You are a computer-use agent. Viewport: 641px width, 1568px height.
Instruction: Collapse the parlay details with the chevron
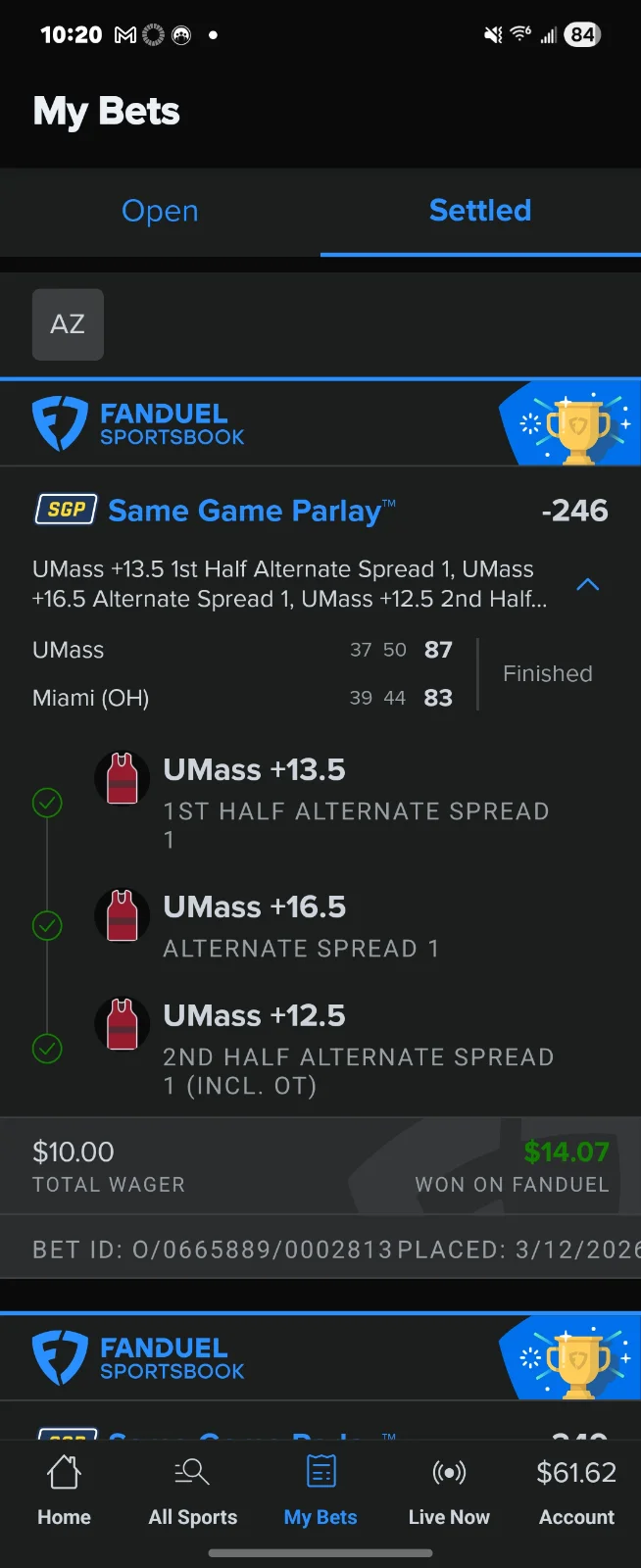(x=587, y=584)
